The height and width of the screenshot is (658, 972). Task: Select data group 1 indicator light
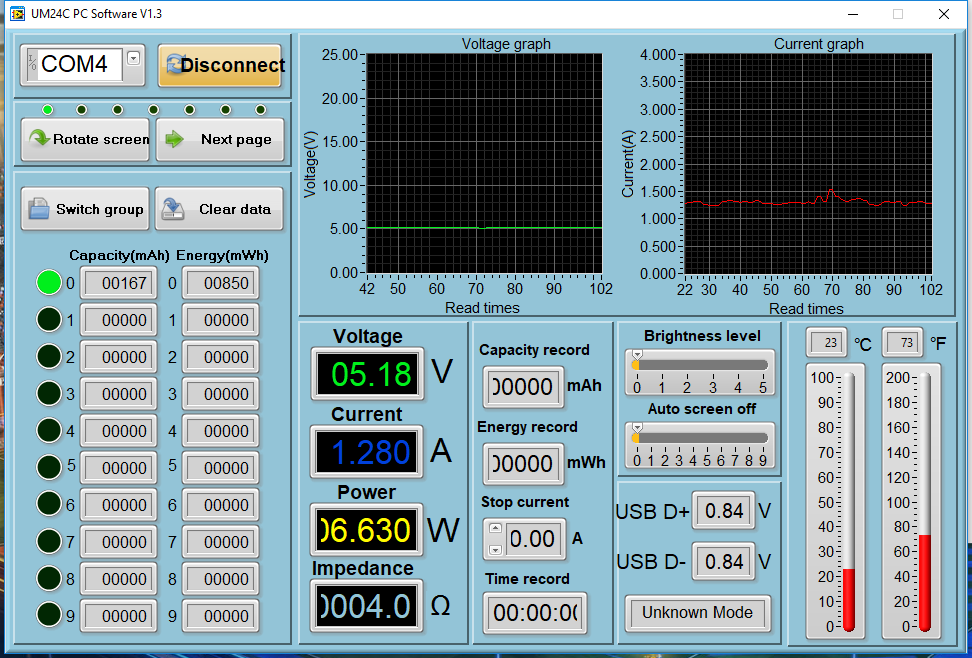(x=48, y=320)
